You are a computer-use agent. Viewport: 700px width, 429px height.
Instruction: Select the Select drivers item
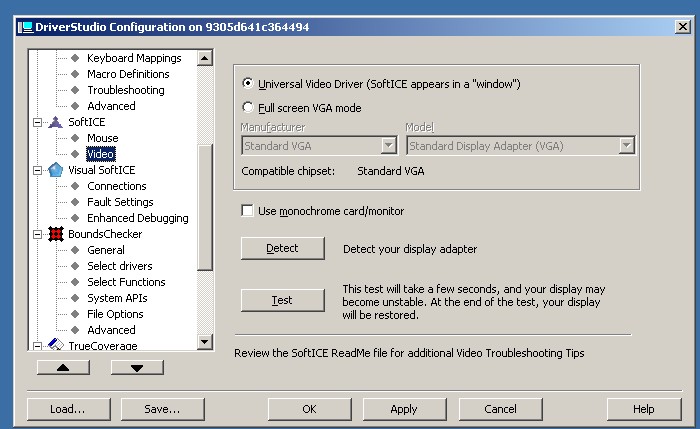coord(120,266)
